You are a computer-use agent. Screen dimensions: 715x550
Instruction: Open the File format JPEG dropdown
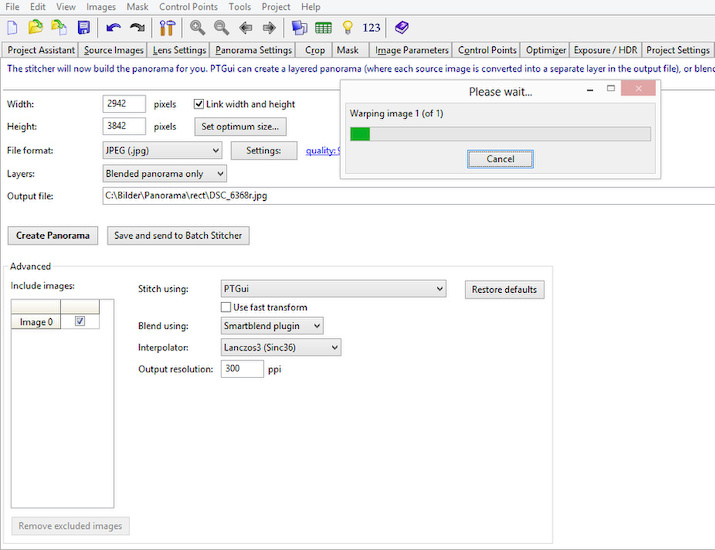pos(162,151)
